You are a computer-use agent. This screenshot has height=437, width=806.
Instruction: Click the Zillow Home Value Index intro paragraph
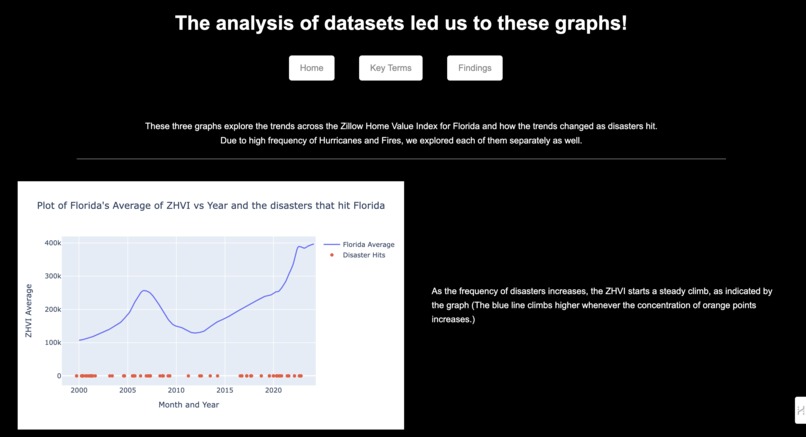tap(401, 133)
